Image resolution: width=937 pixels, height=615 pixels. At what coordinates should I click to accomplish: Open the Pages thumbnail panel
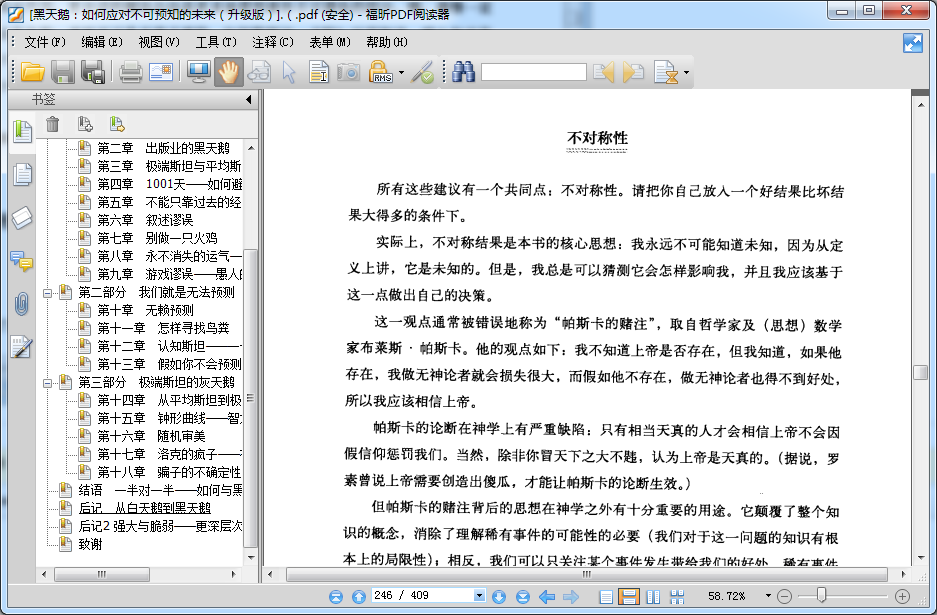[x=22, y=175]
